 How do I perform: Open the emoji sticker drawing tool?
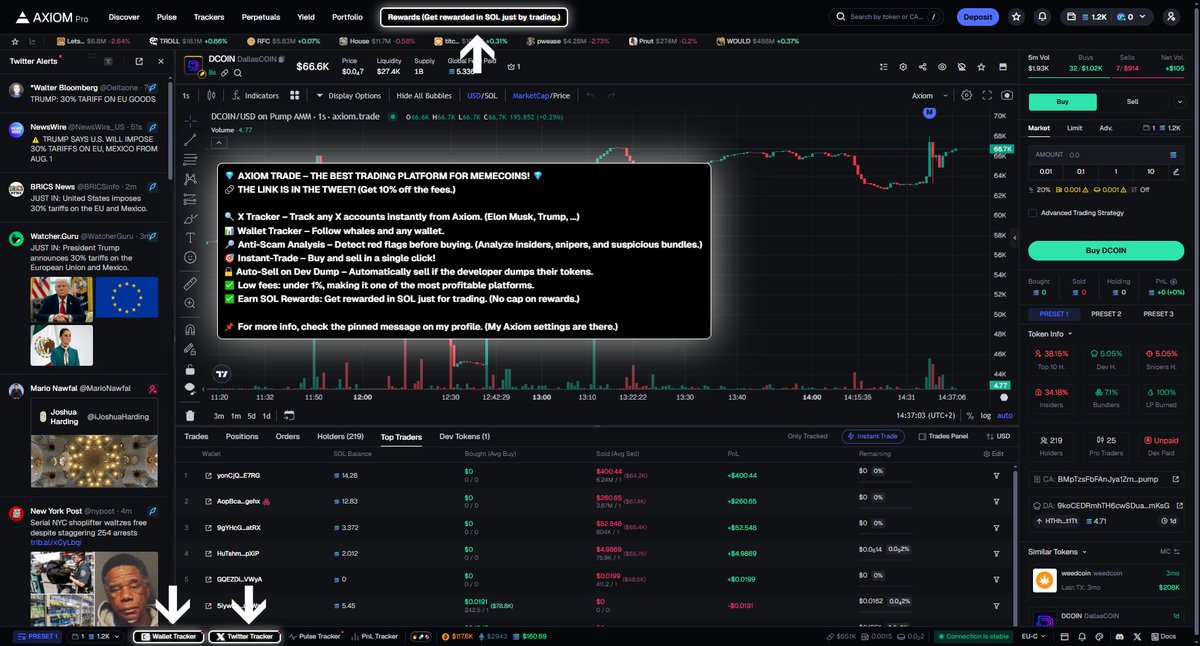190,258
